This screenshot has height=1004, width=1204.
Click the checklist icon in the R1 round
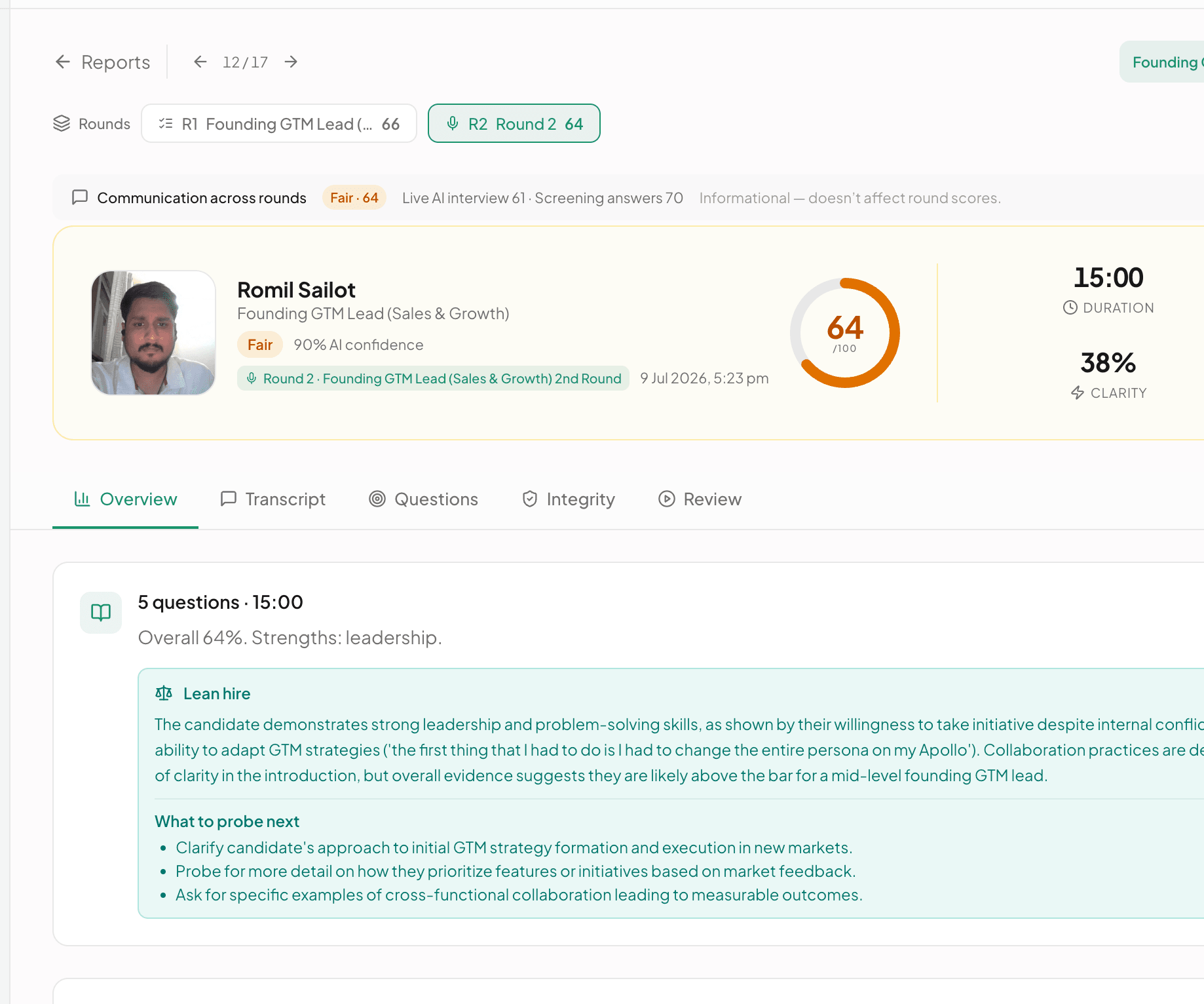(x=166, y=123)
